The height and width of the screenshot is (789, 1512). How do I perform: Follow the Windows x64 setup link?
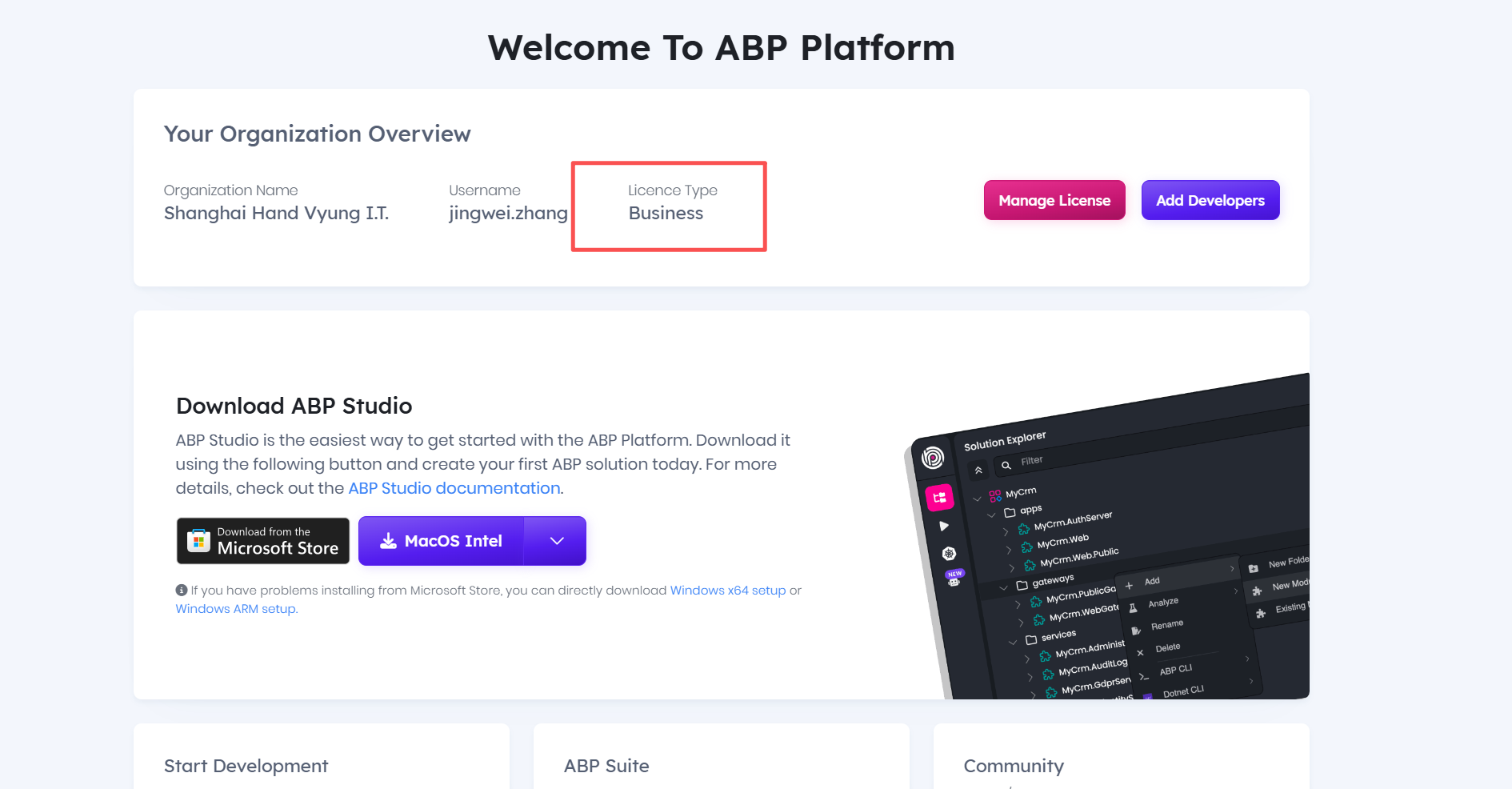pos(727,591)
